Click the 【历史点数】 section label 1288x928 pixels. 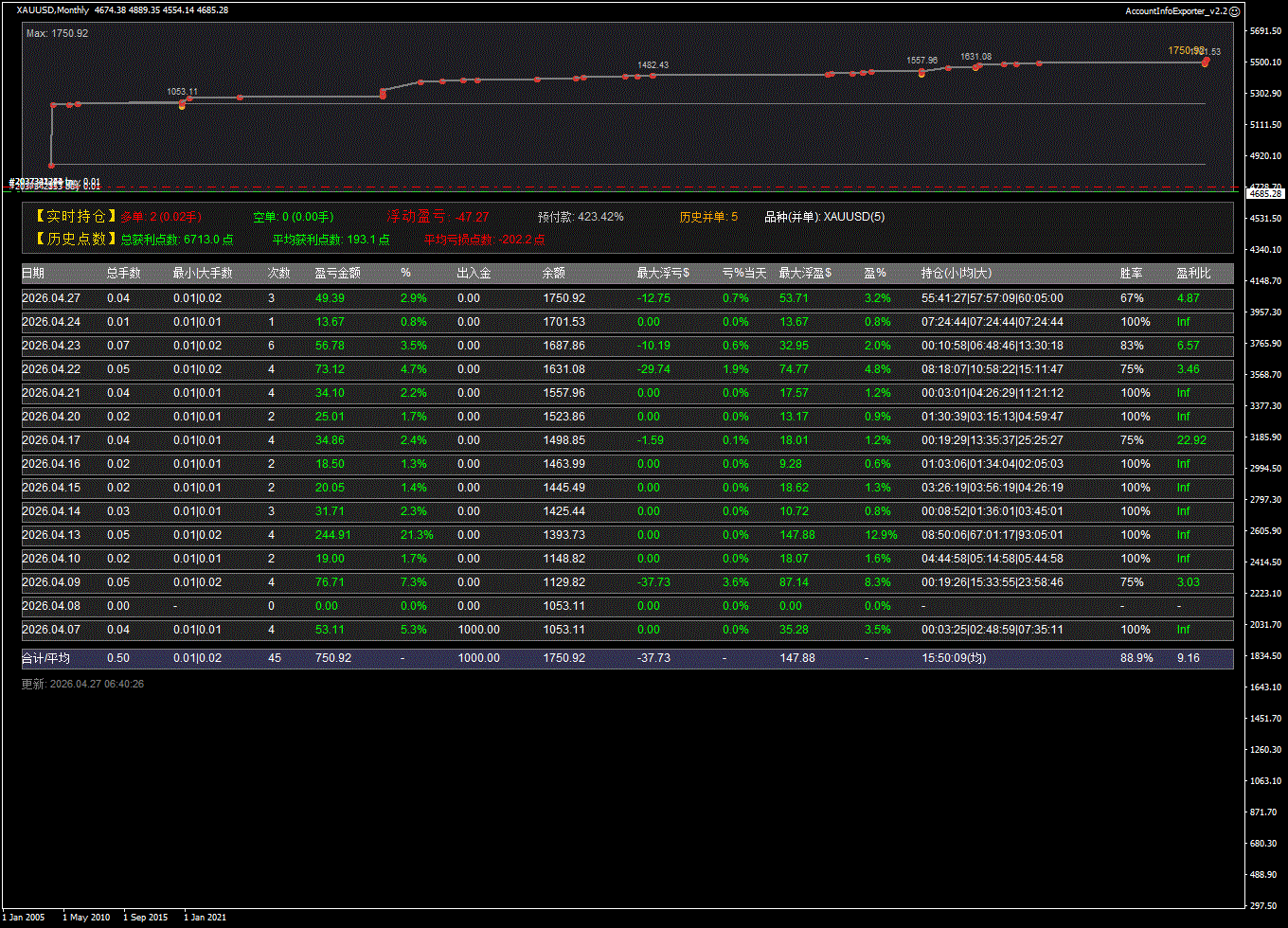click(x=71, y=240)
